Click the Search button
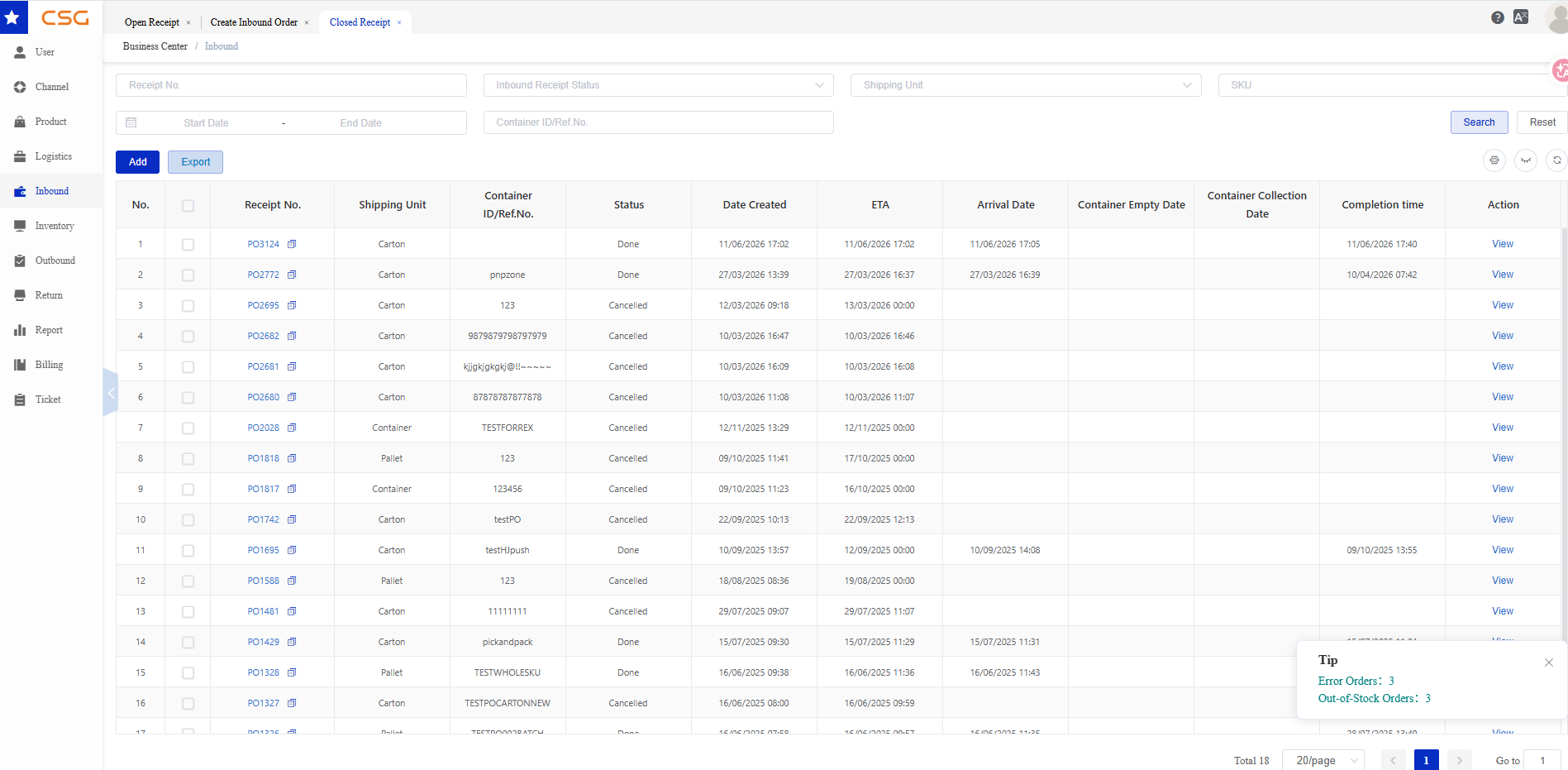This screenshot has width=1568, height=770. tap(1479, 122)
